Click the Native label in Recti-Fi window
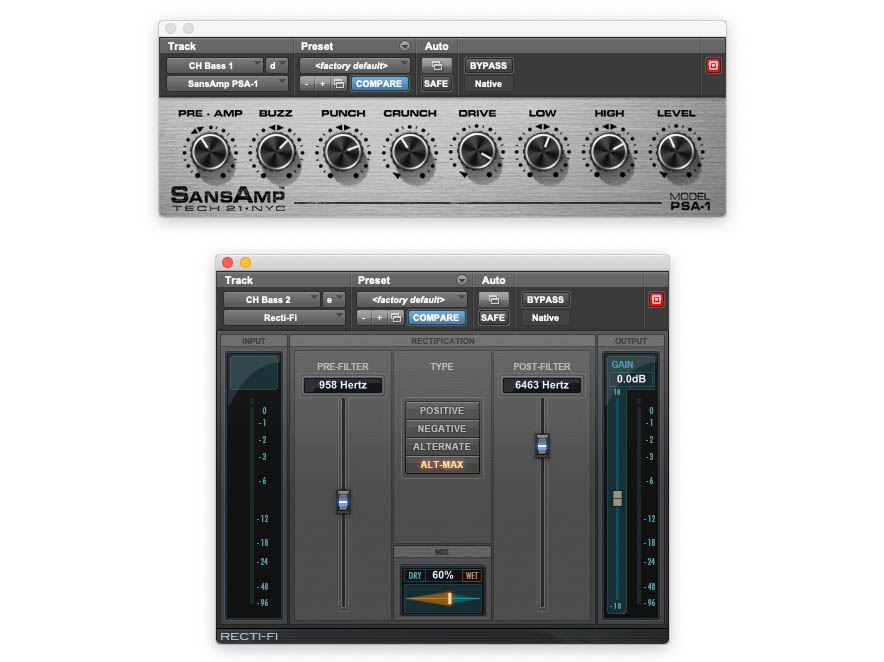 tap(545, 317)
